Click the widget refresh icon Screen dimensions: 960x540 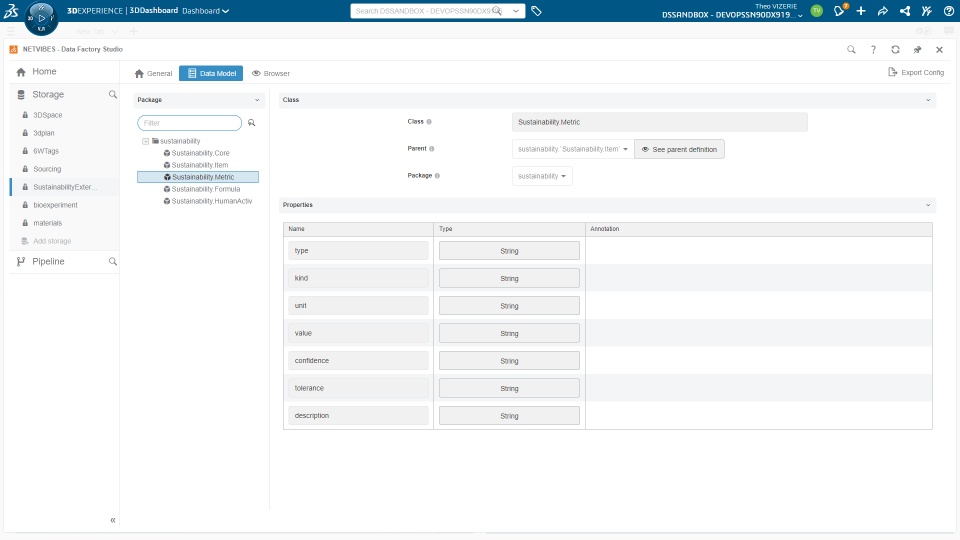tap(895, 50)
